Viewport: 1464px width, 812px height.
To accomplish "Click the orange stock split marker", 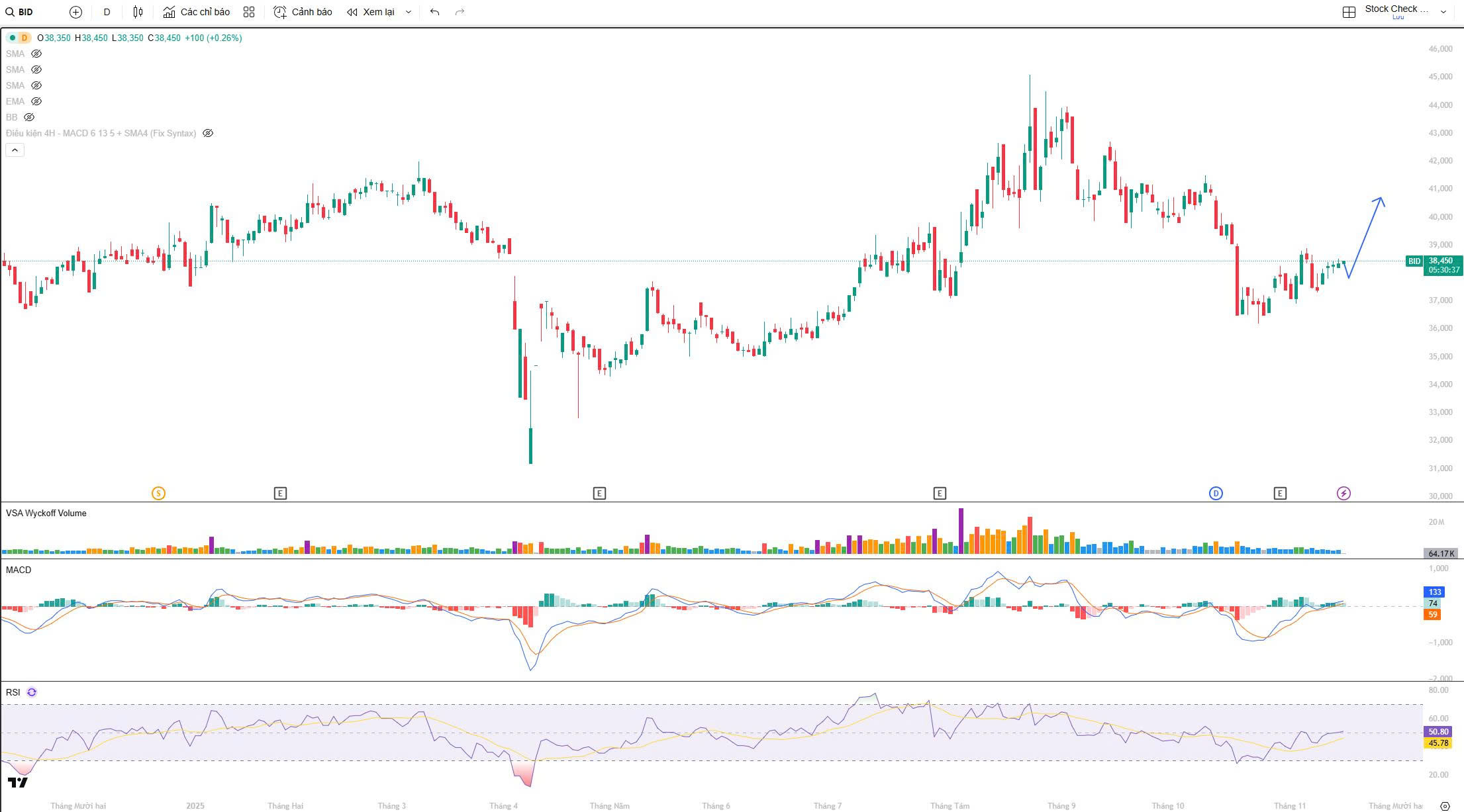I will pos(158,493).
